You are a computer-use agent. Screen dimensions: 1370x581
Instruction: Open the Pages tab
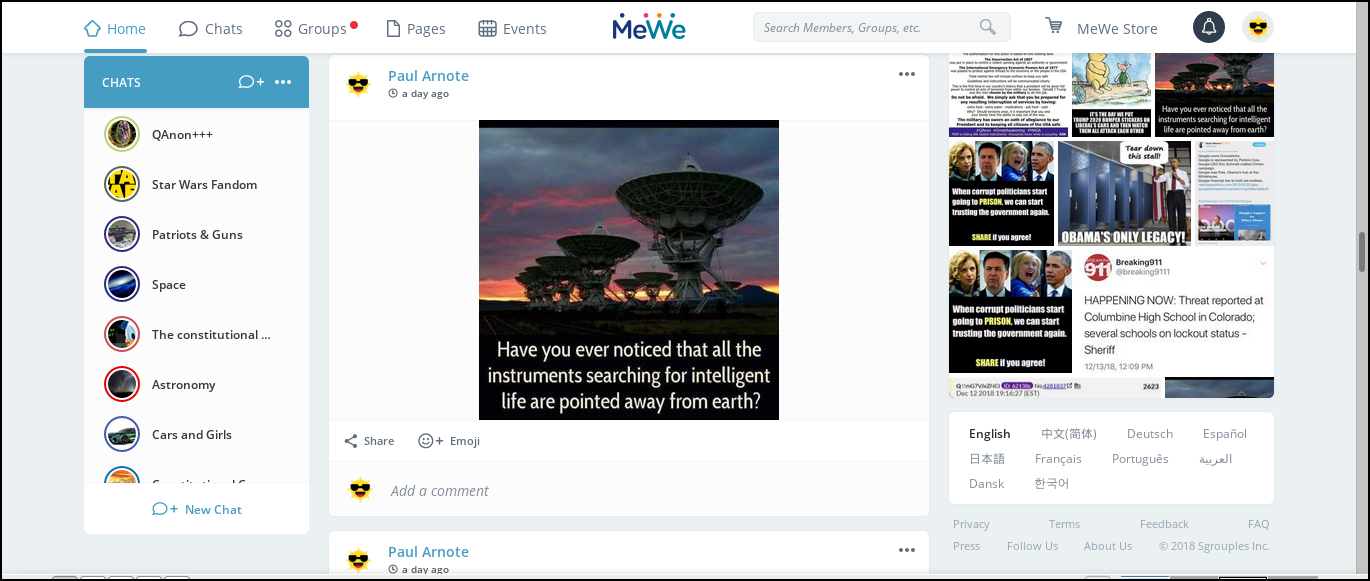415,29
